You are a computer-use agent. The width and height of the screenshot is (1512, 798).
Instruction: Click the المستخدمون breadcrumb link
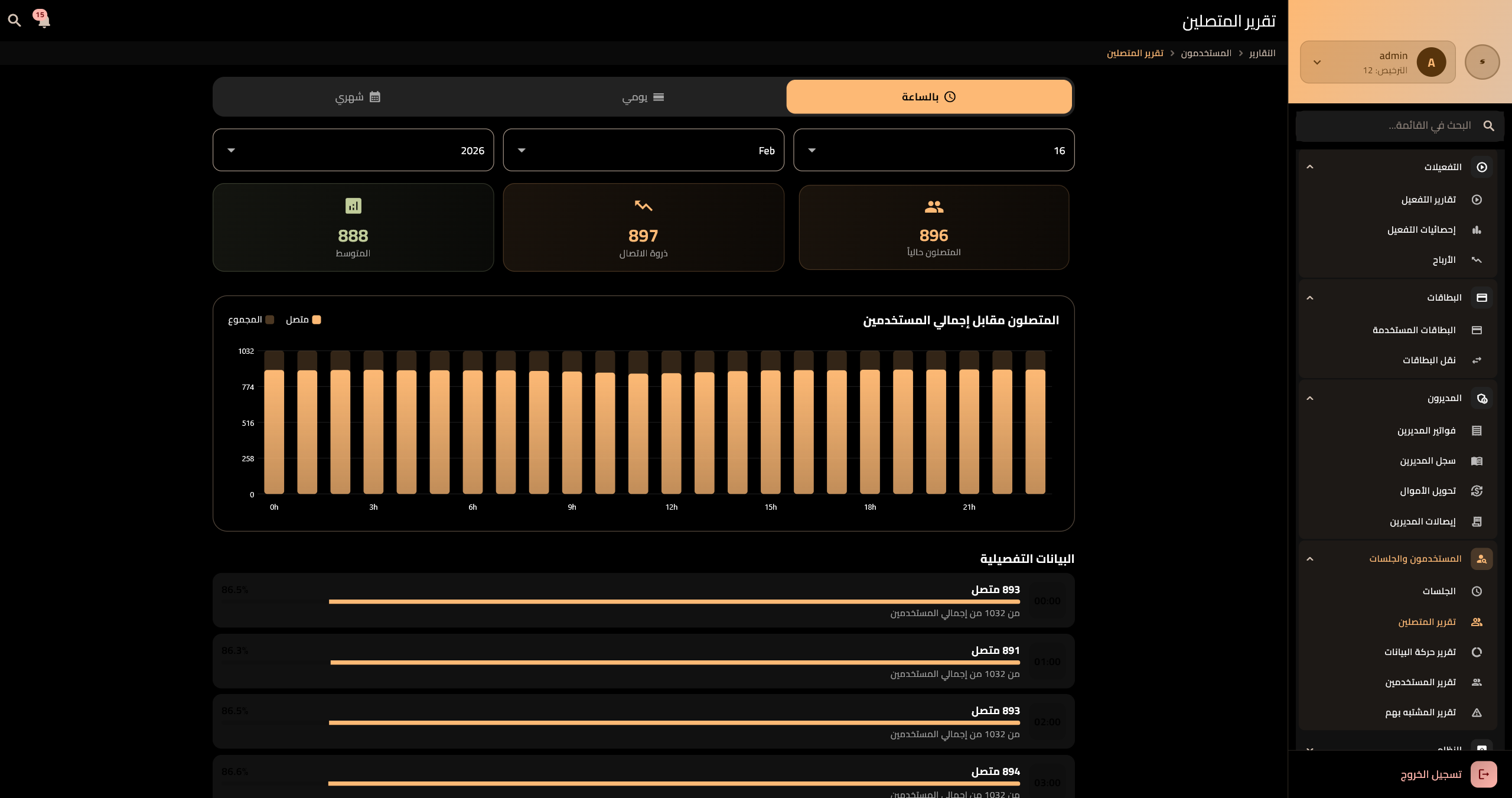[1205, 53]
